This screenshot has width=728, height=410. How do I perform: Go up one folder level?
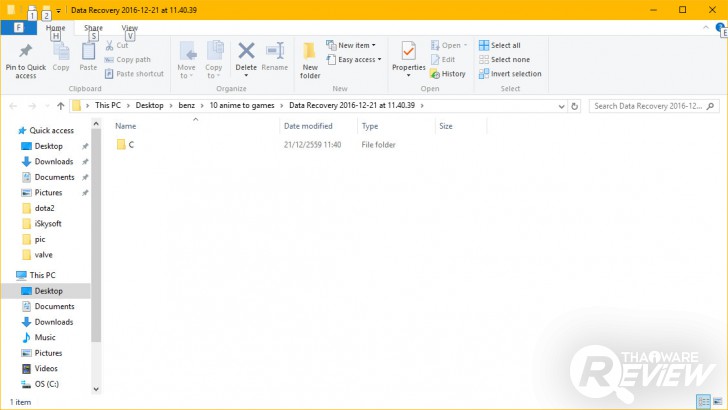(x=60, y=106)
